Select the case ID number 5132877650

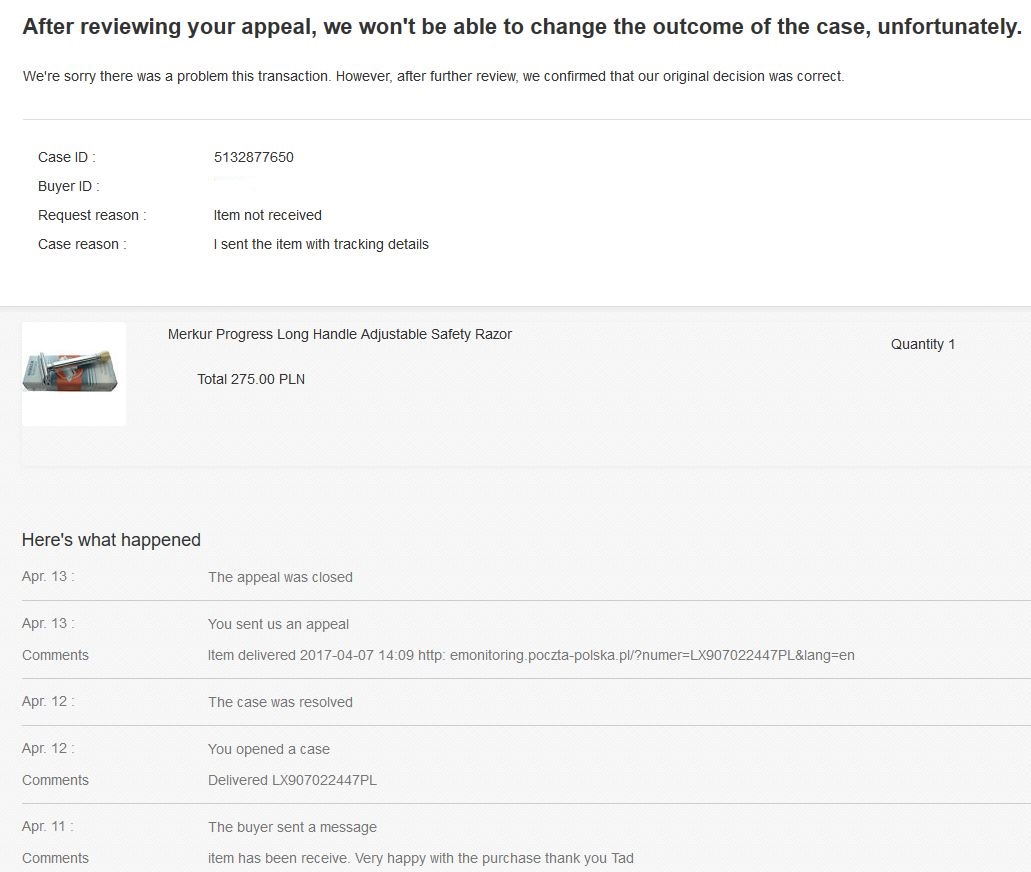(x=254, y=157)
